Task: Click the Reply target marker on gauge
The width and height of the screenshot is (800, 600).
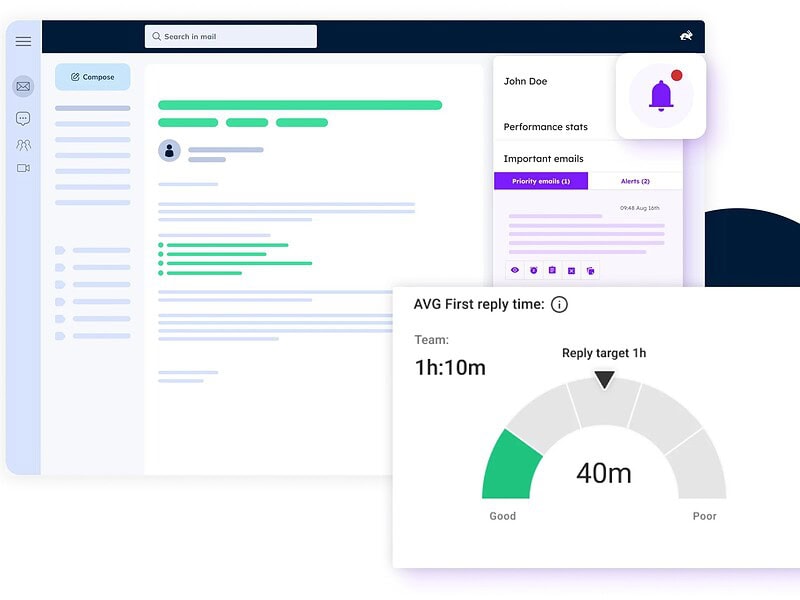Action: (x=604, y=379)
